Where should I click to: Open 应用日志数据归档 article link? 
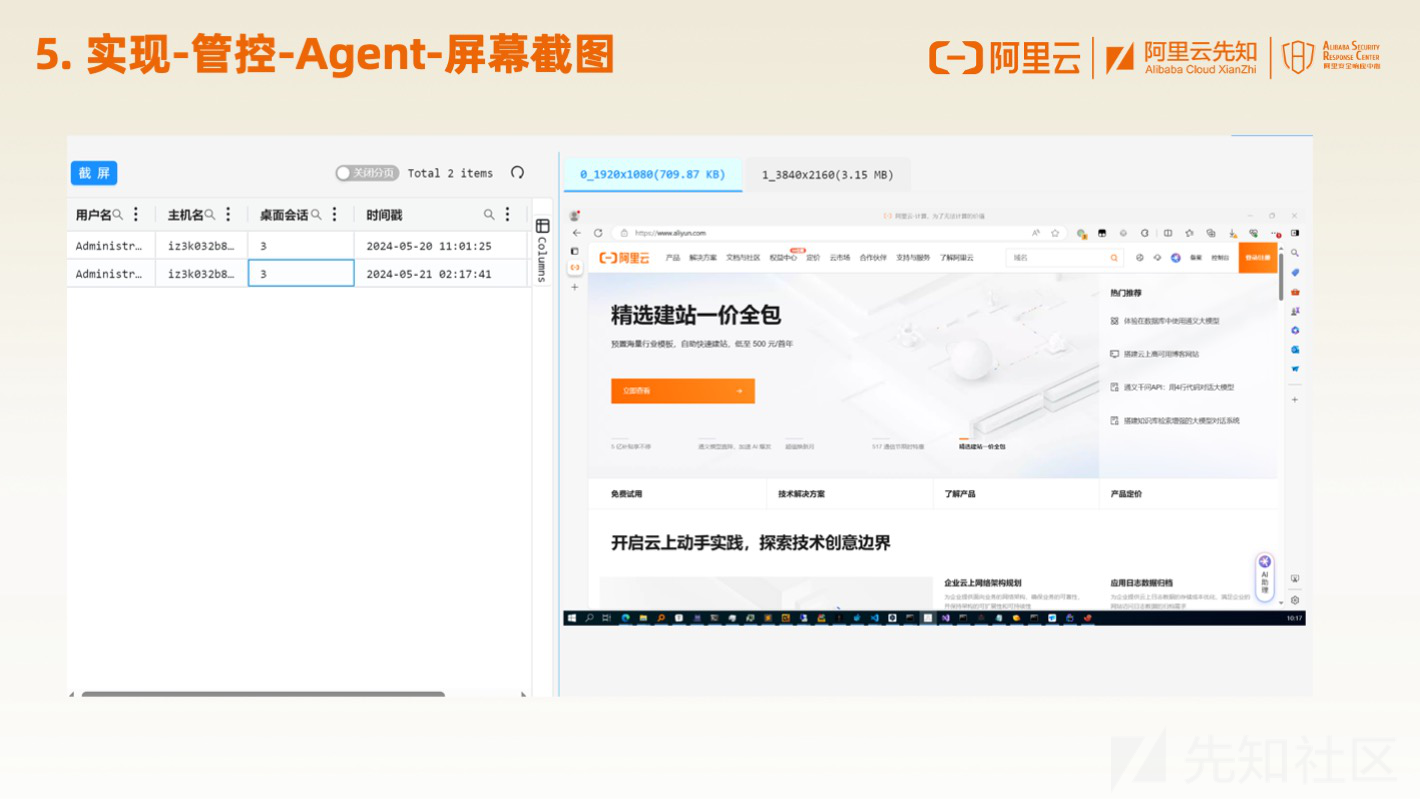coord(1141,582)
